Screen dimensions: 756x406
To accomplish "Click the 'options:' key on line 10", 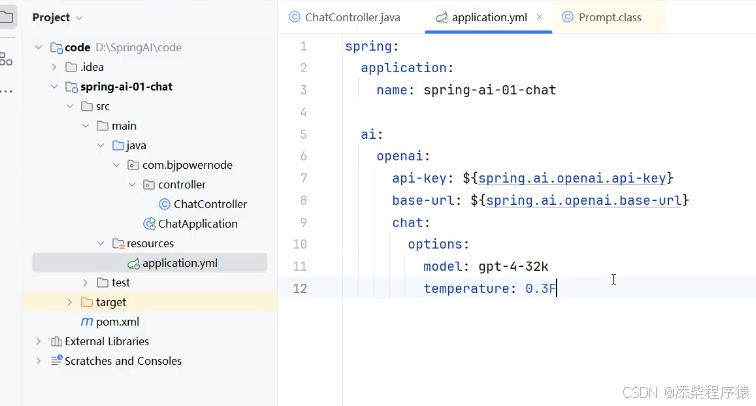I will 438,244.
